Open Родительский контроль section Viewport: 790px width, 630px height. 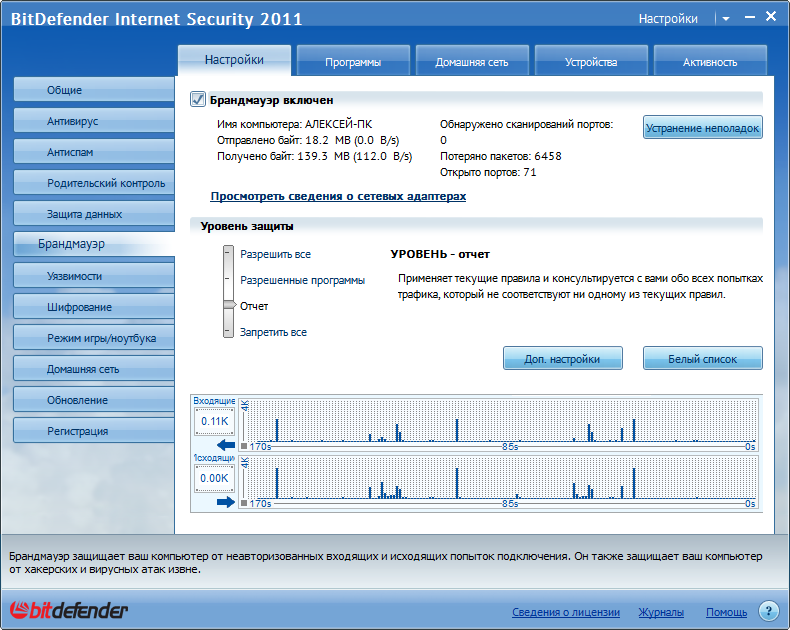coord(94,183)
